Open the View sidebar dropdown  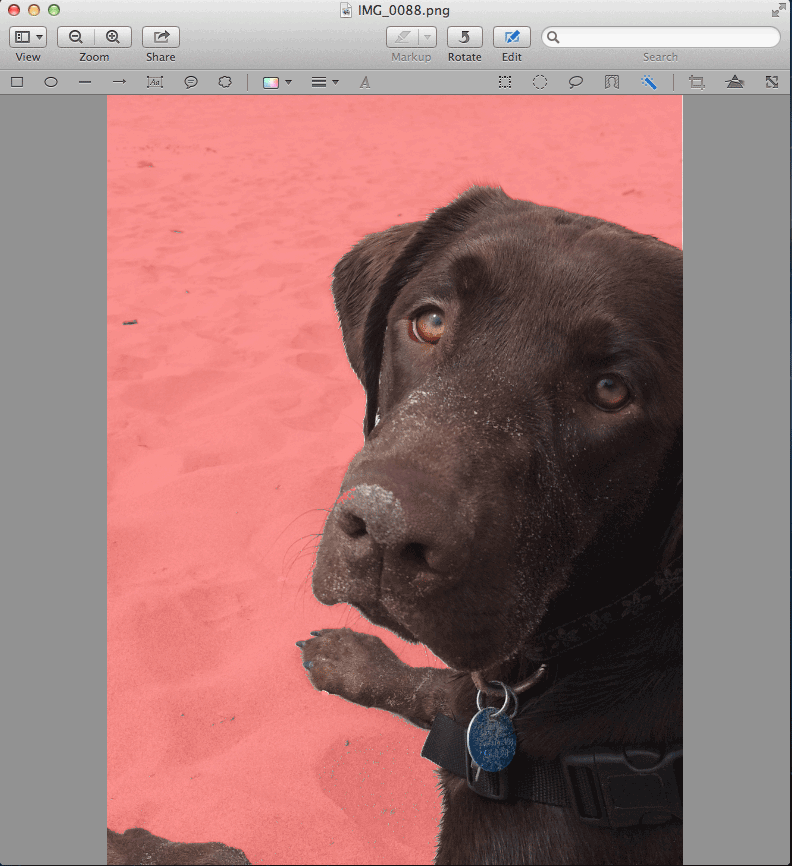pyautogui.click(x=28, y=37)
